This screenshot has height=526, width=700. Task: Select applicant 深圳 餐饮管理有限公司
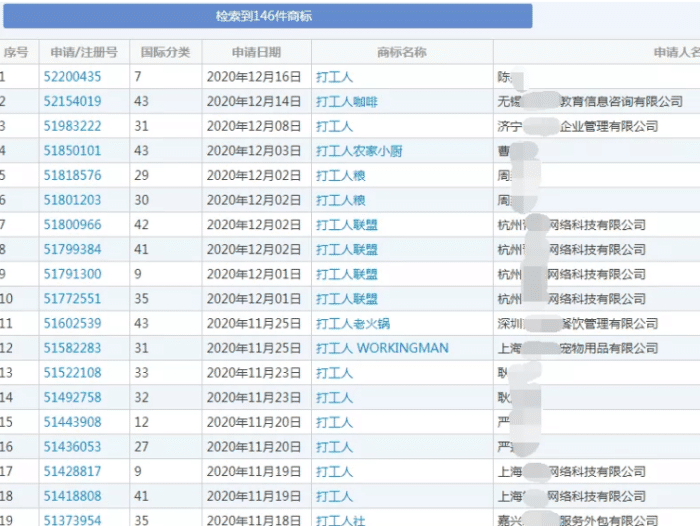pos(578,323)
